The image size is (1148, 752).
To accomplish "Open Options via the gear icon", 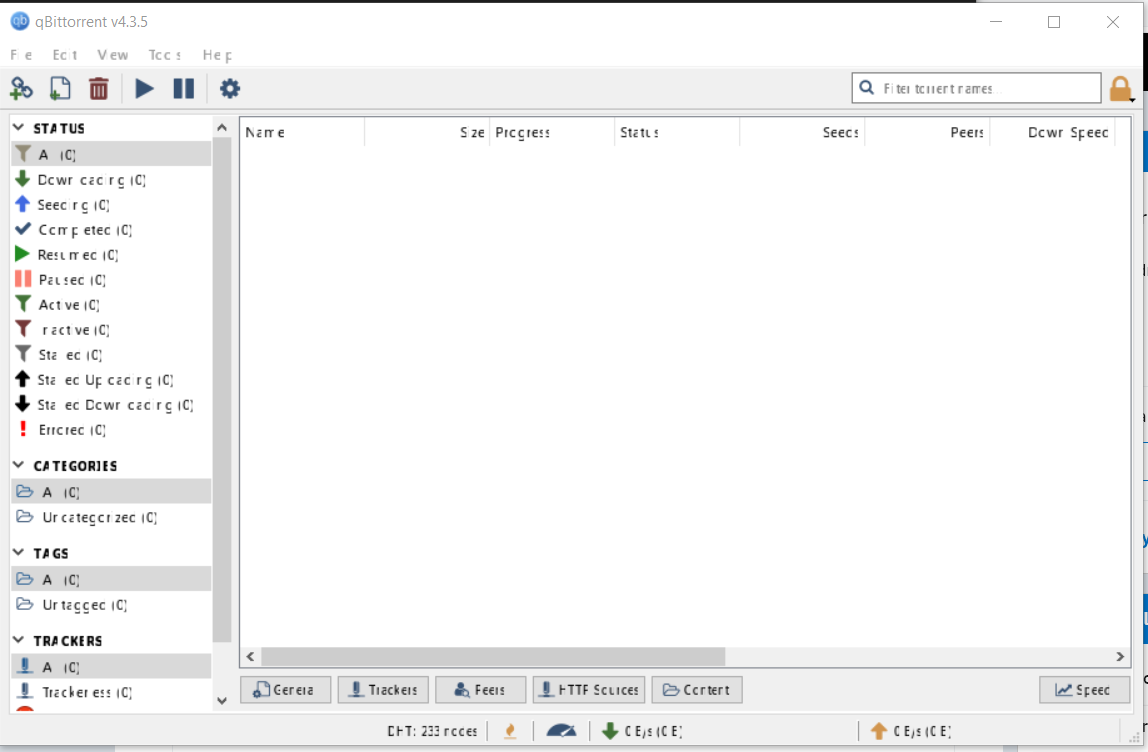I will point(230,89).
